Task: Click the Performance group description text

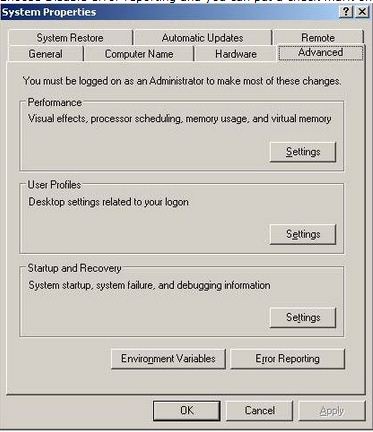Action: point(180,119)
